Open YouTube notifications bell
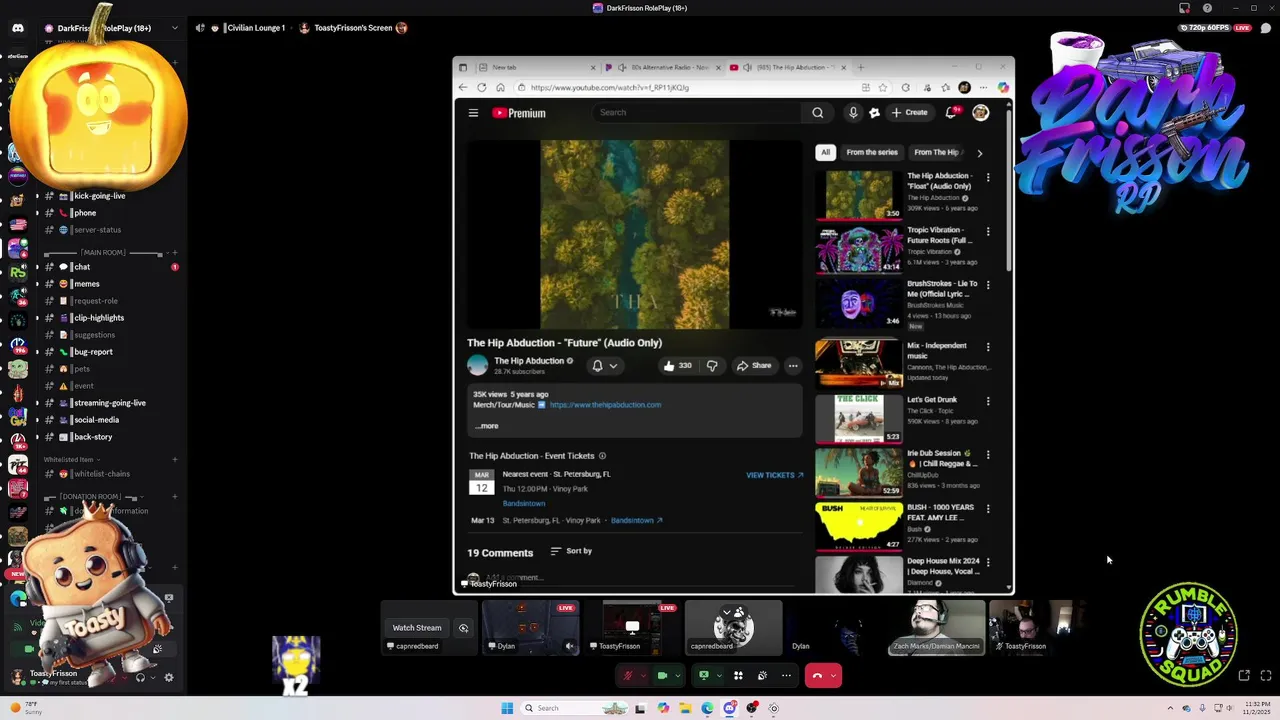 point(951,113)
